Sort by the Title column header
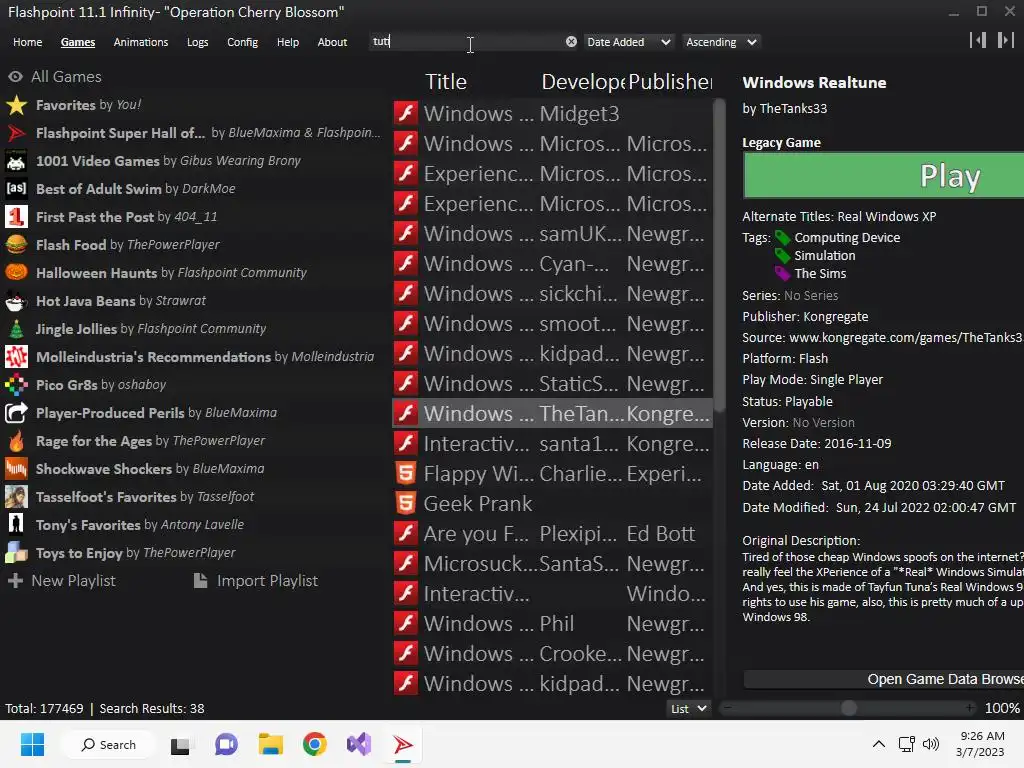The height and width of the screenshot is (768, 1024). point(446,82)
